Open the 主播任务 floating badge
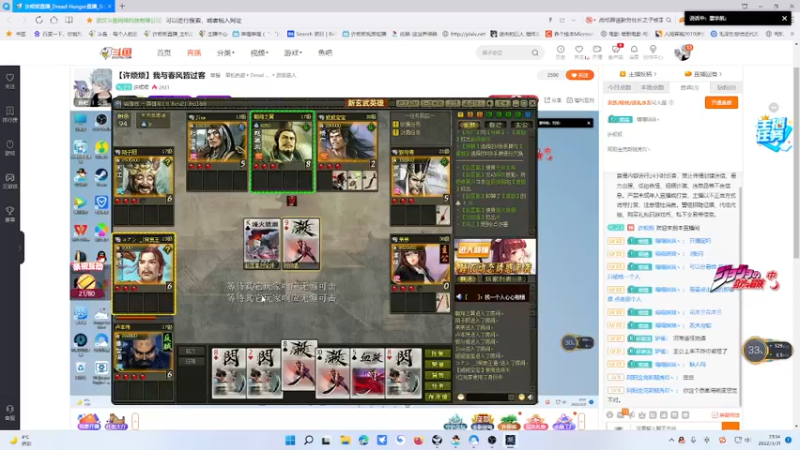800x450 pixels. 773,133
